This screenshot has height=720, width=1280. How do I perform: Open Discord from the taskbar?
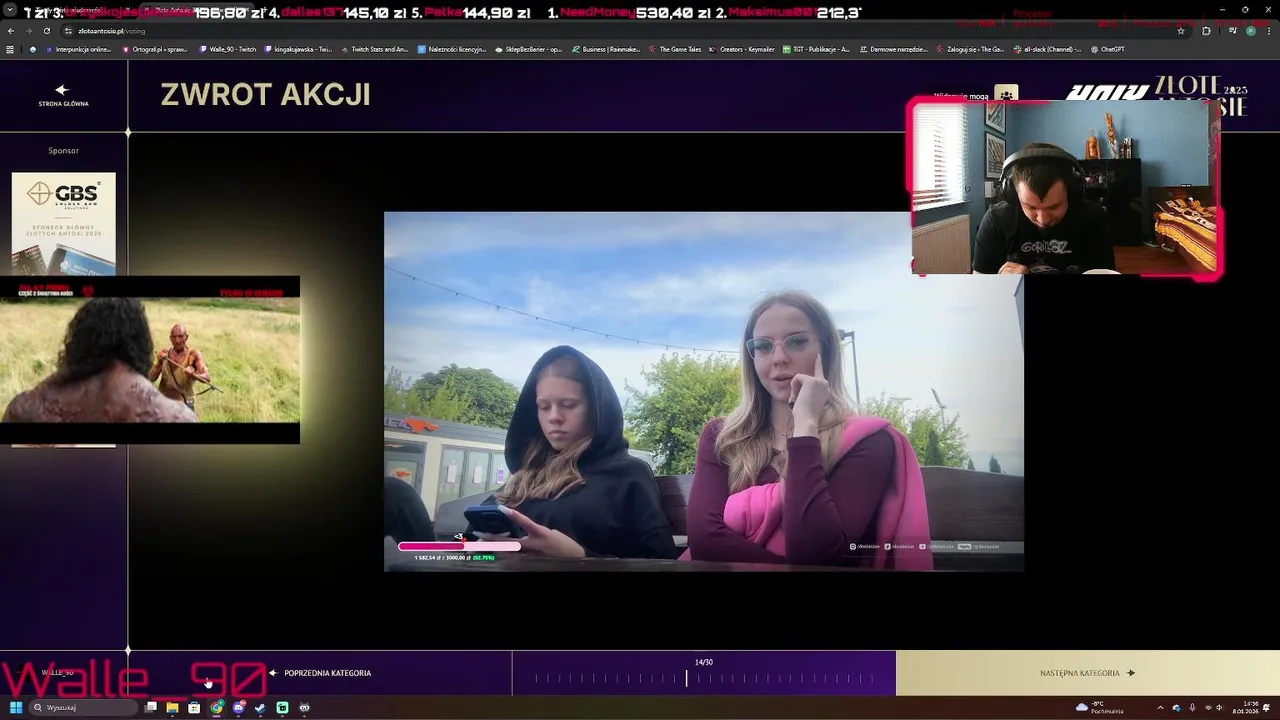(238, 707)
